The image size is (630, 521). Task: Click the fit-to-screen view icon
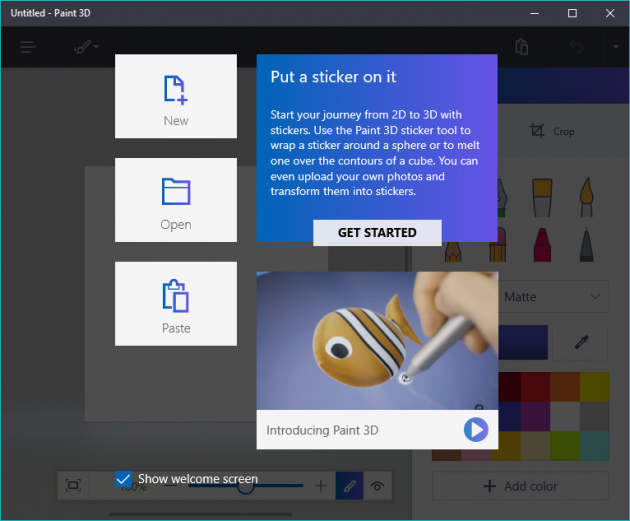point(73,486)
